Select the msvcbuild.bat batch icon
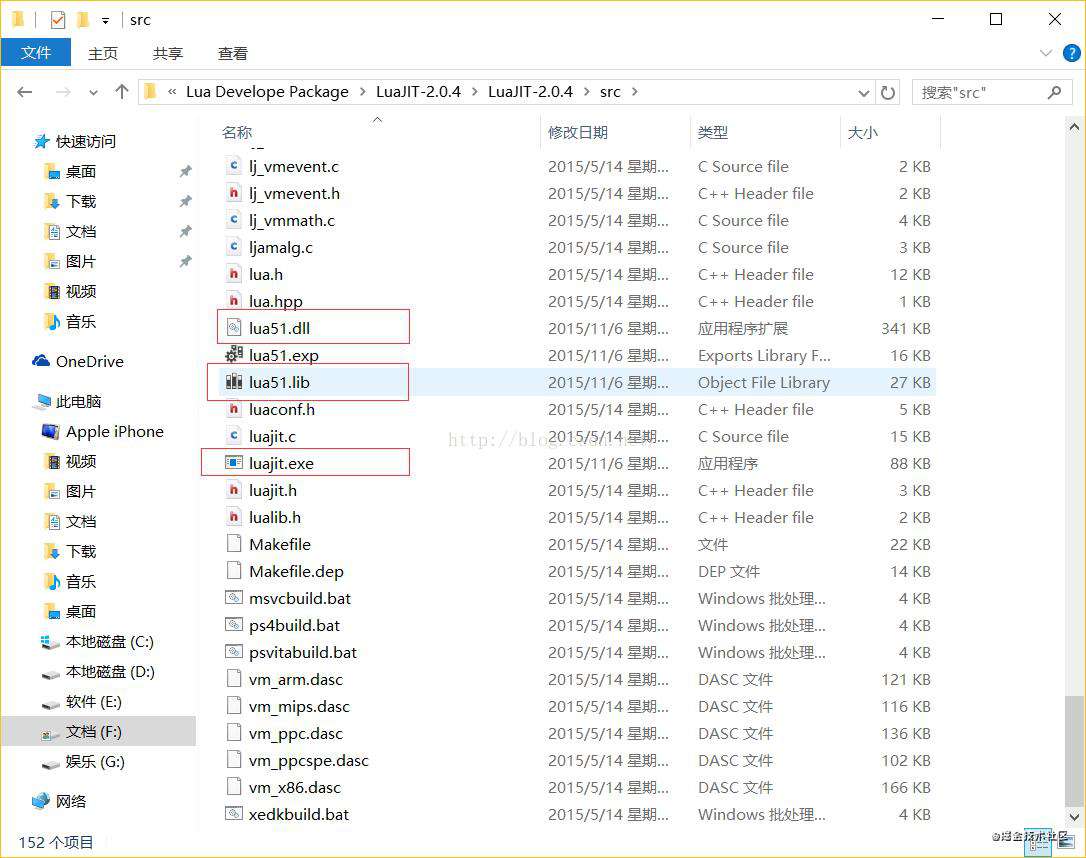This screenshot has width=1086, height=858. [234, 598]
